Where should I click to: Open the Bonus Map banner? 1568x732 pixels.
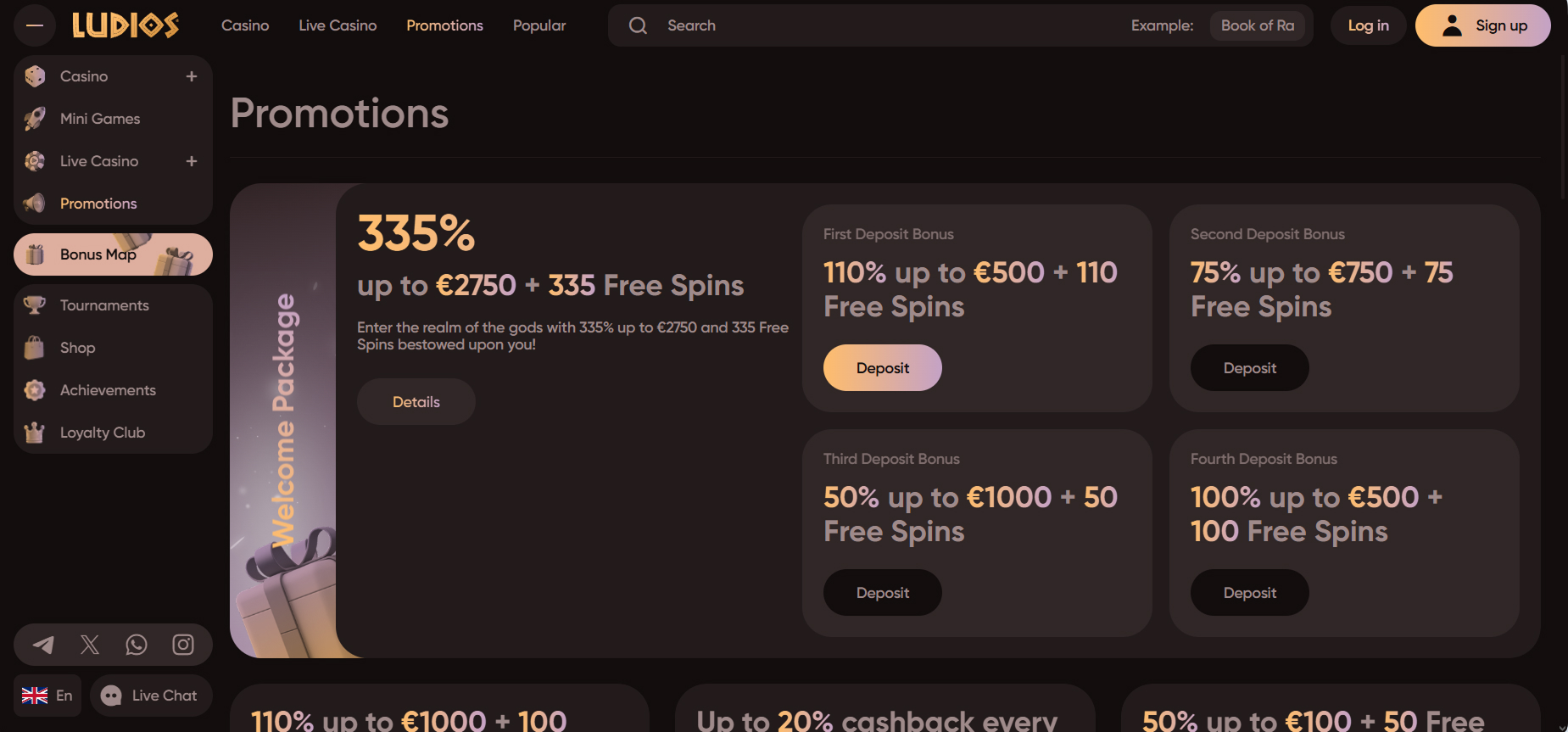pos(113,254)
